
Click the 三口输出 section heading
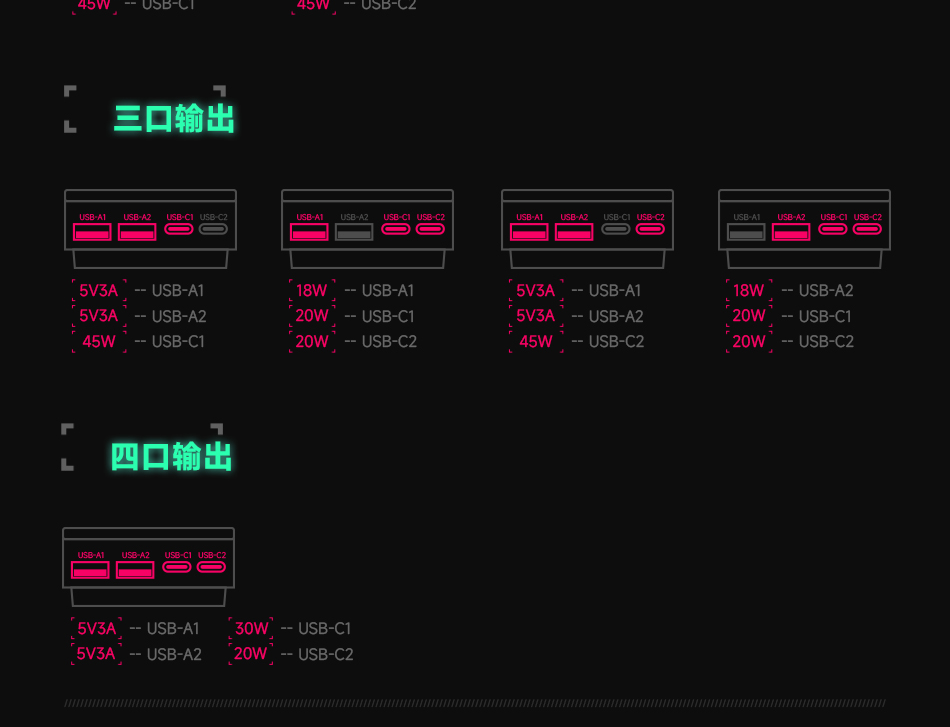[x=175, y=118]
